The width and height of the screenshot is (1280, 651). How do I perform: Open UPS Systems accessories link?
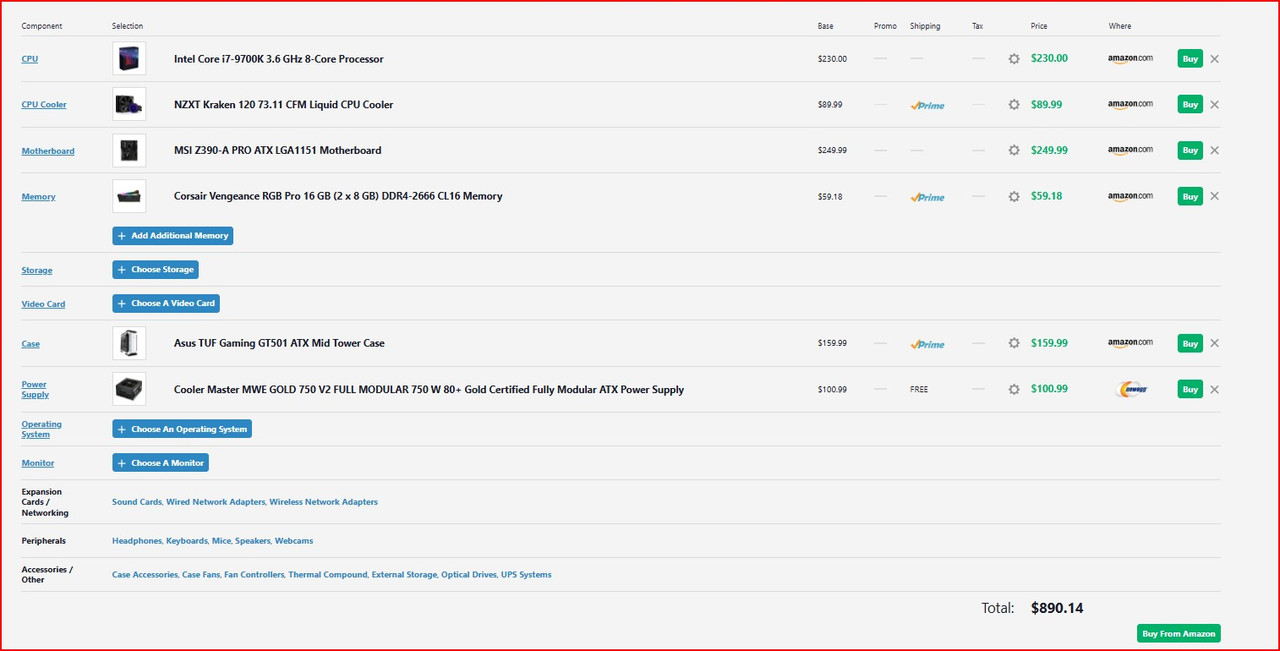coord(524,575)
